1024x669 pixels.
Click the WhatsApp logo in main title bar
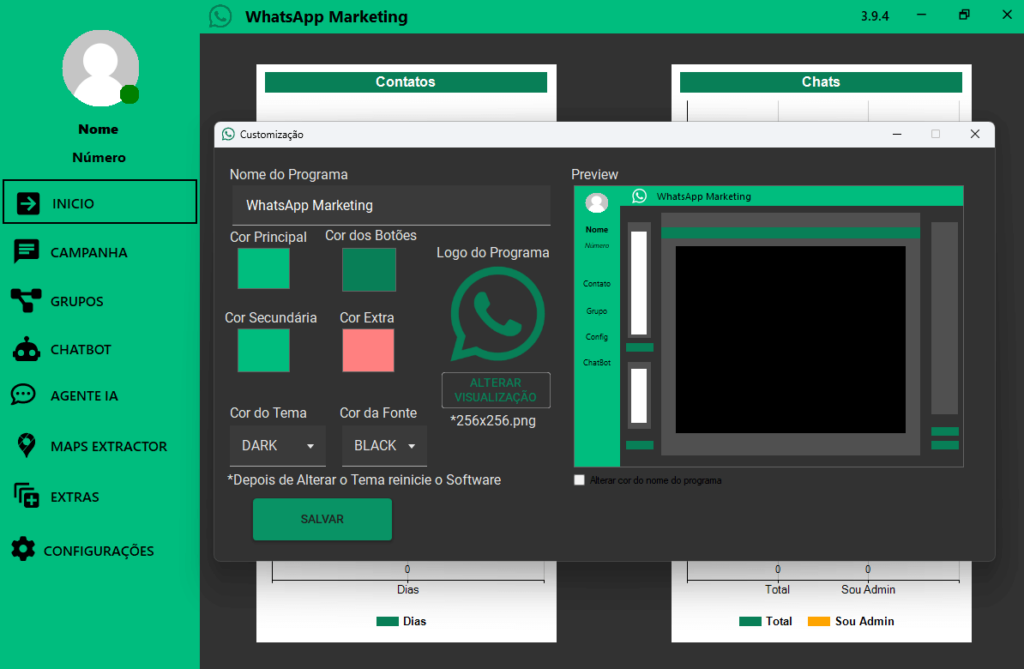(x=221, y=16)
